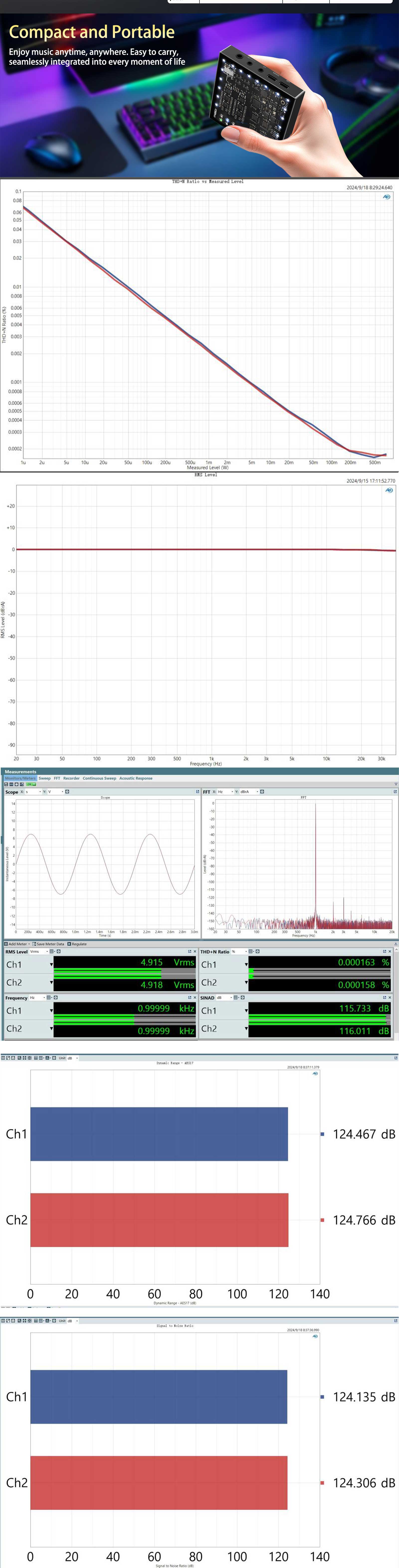399x1568 pixels.
Task: Switch to the FFT tab in Measurements
Action: click(57, 778)
